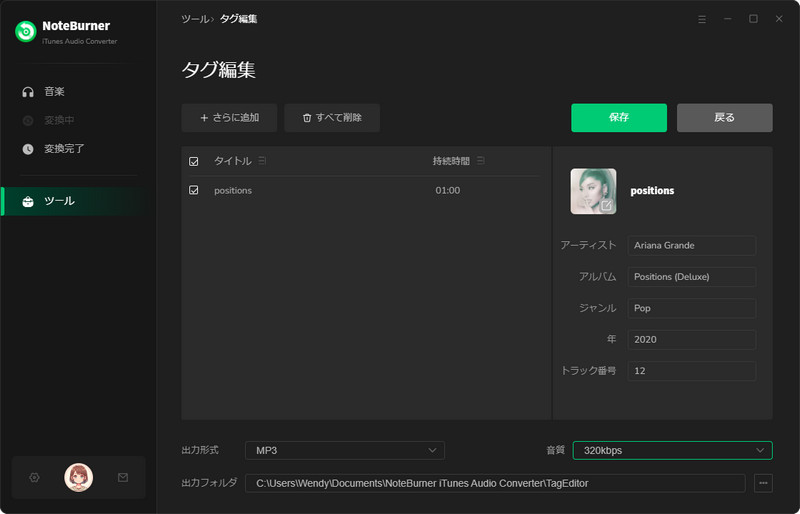
Task: Maximize the NoteBurner window
Action: point(753,19)
